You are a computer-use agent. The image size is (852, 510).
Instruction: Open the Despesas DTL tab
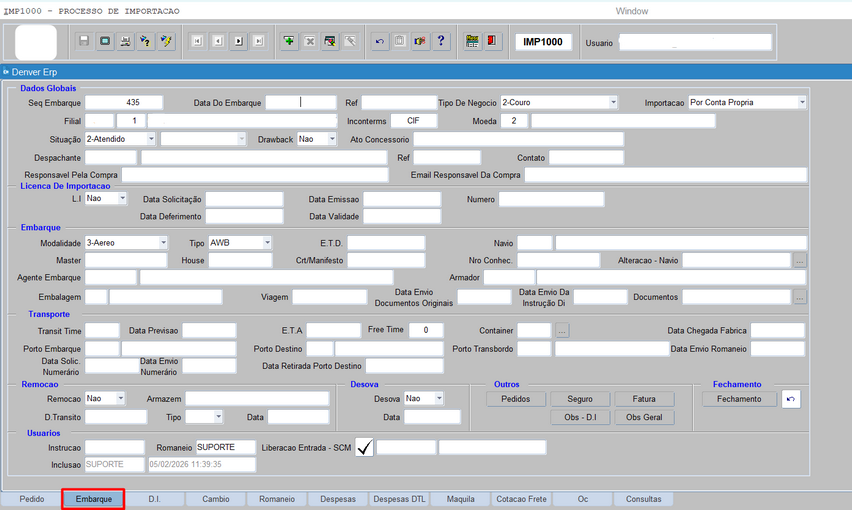[400, 498]
